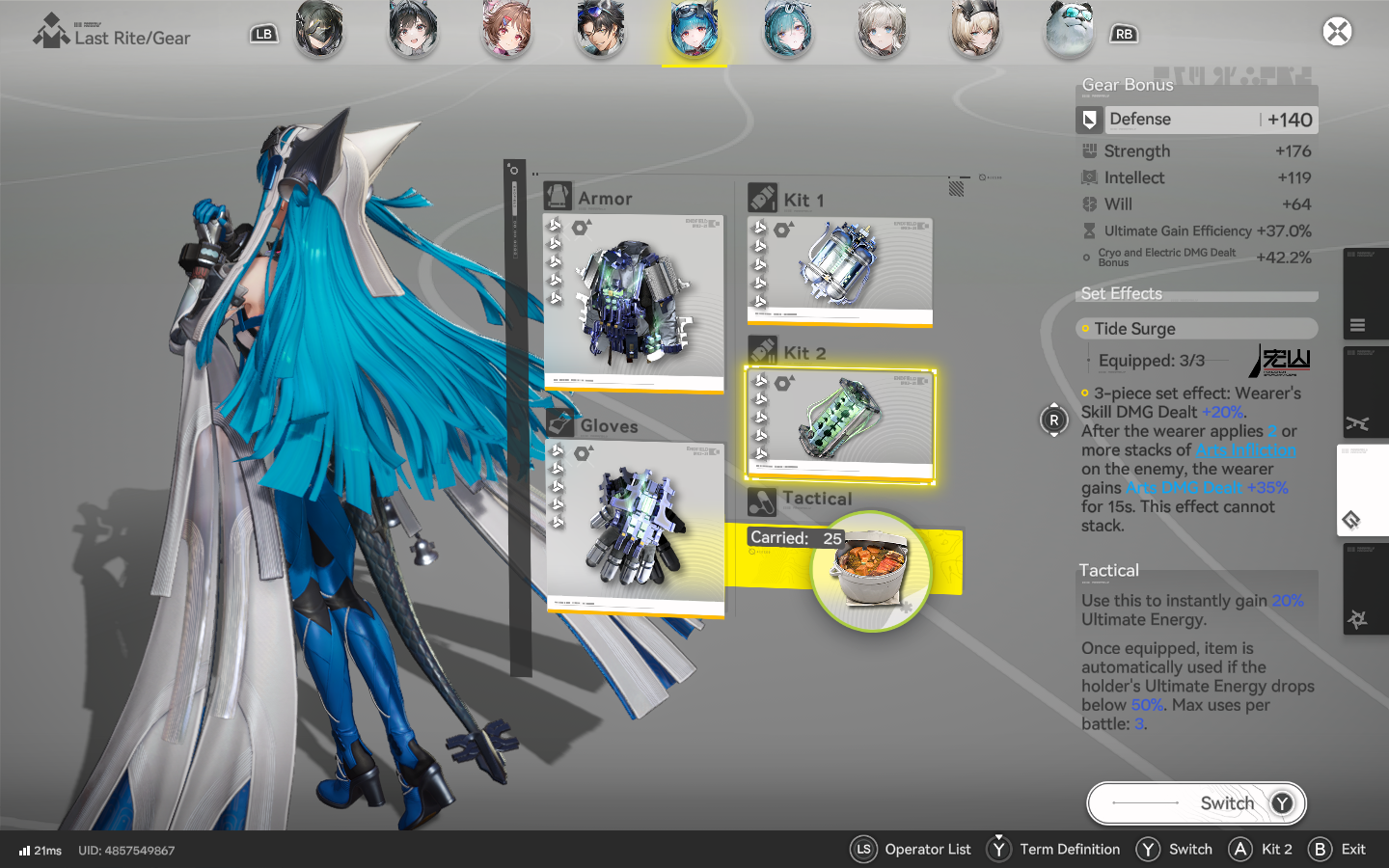This screenshot has width=1389, height=868.
Task: Click the B Exit prompt
Action: 1337,850
